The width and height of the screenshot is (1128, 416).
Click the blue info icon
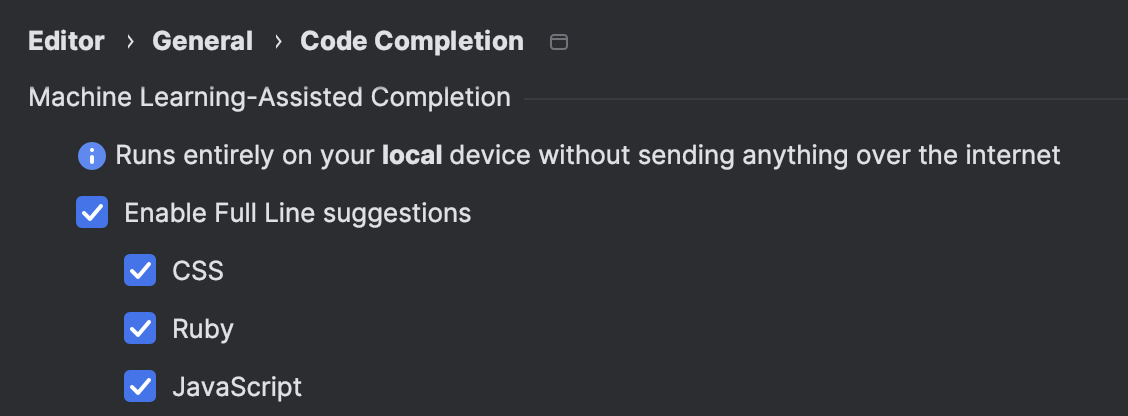[x=92, y=156]
